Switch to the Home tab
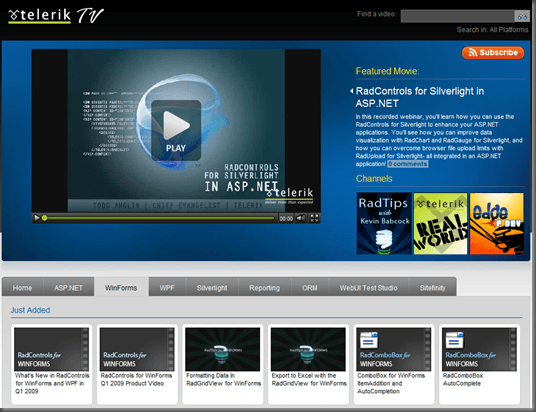The image size is (536, 412). tap(23, 288)
